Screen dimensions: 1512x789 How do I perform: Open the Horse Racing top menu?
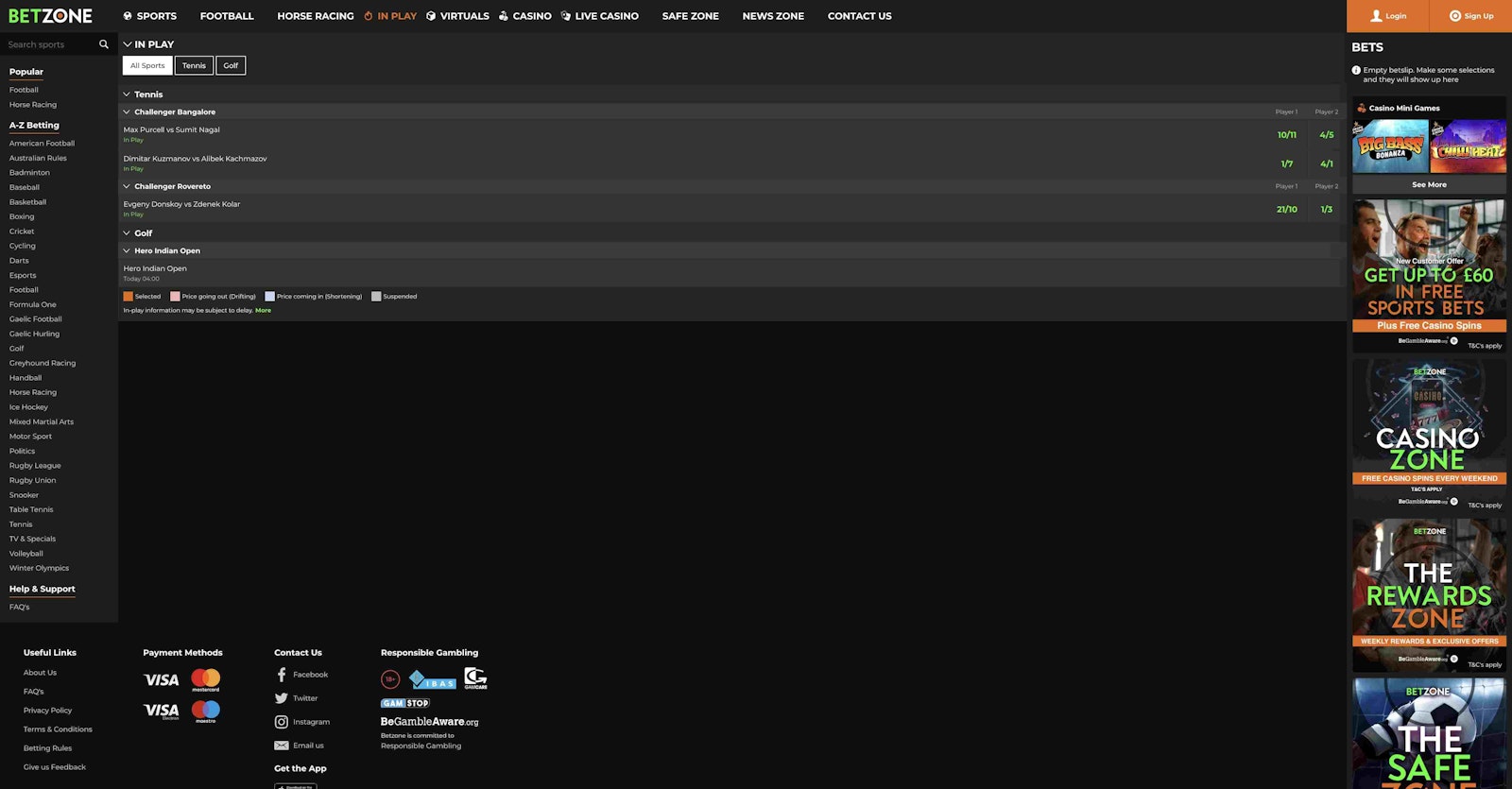pyautogui.click(x=315, y=16)
